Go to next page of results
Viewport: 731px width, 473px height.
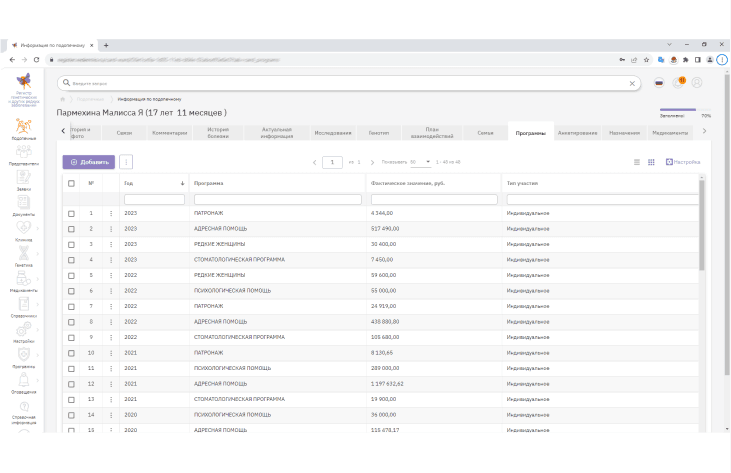click(x=372, y=163)
